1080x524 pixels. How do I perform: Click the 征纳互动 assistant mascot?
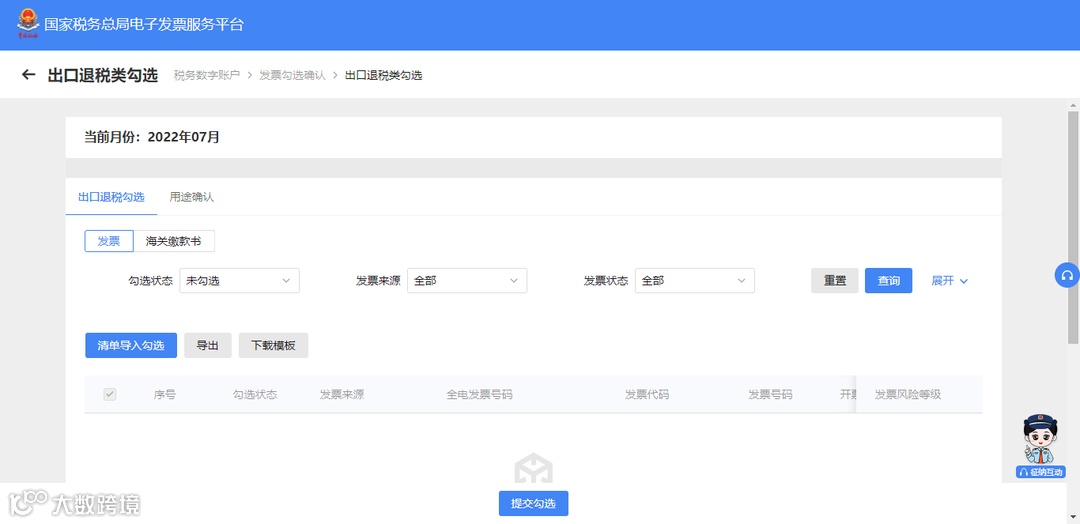(x=1041, y=446)
